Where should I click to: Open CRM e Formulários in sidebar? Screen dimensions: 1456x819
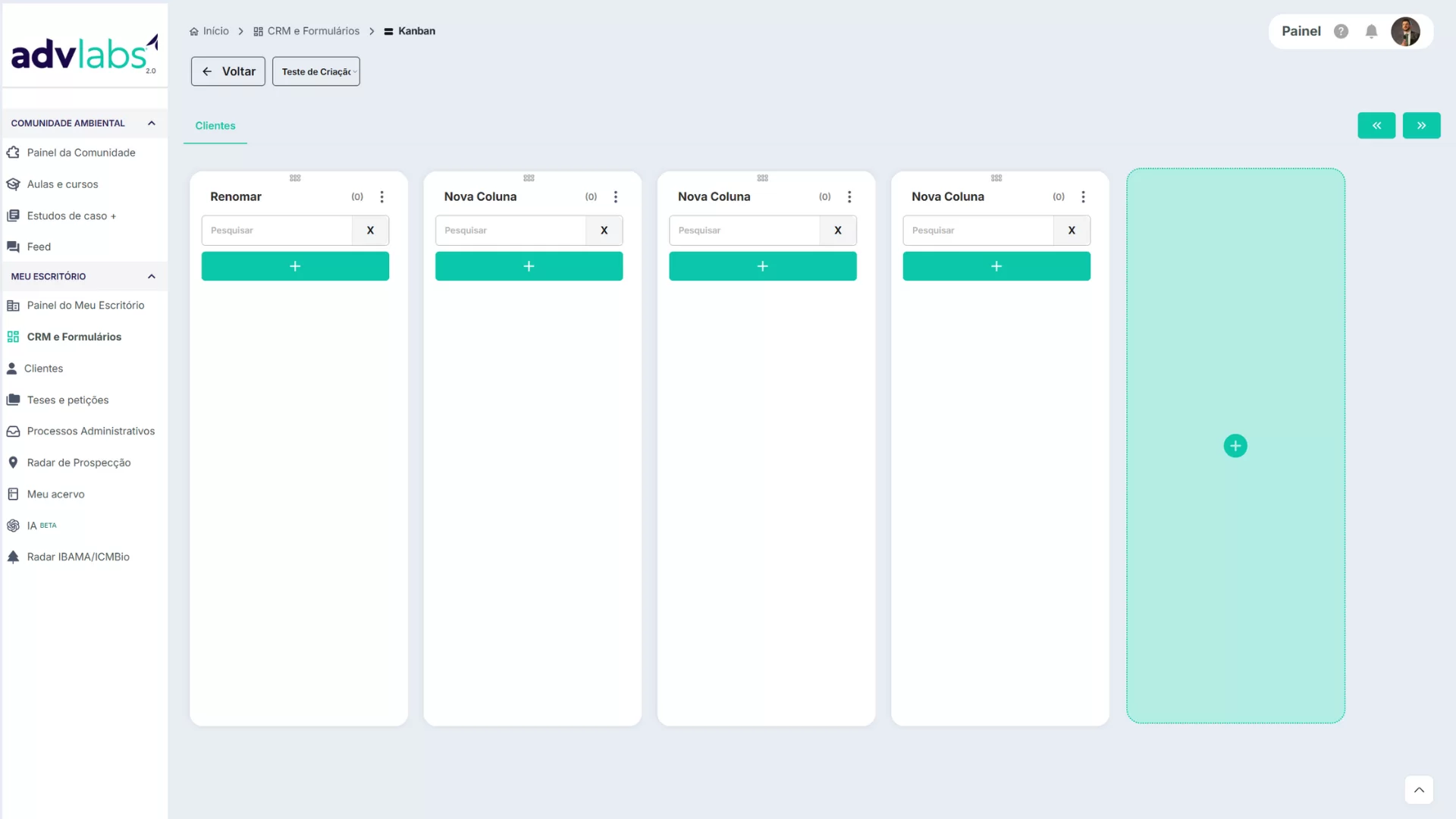(x=74, y=337)
